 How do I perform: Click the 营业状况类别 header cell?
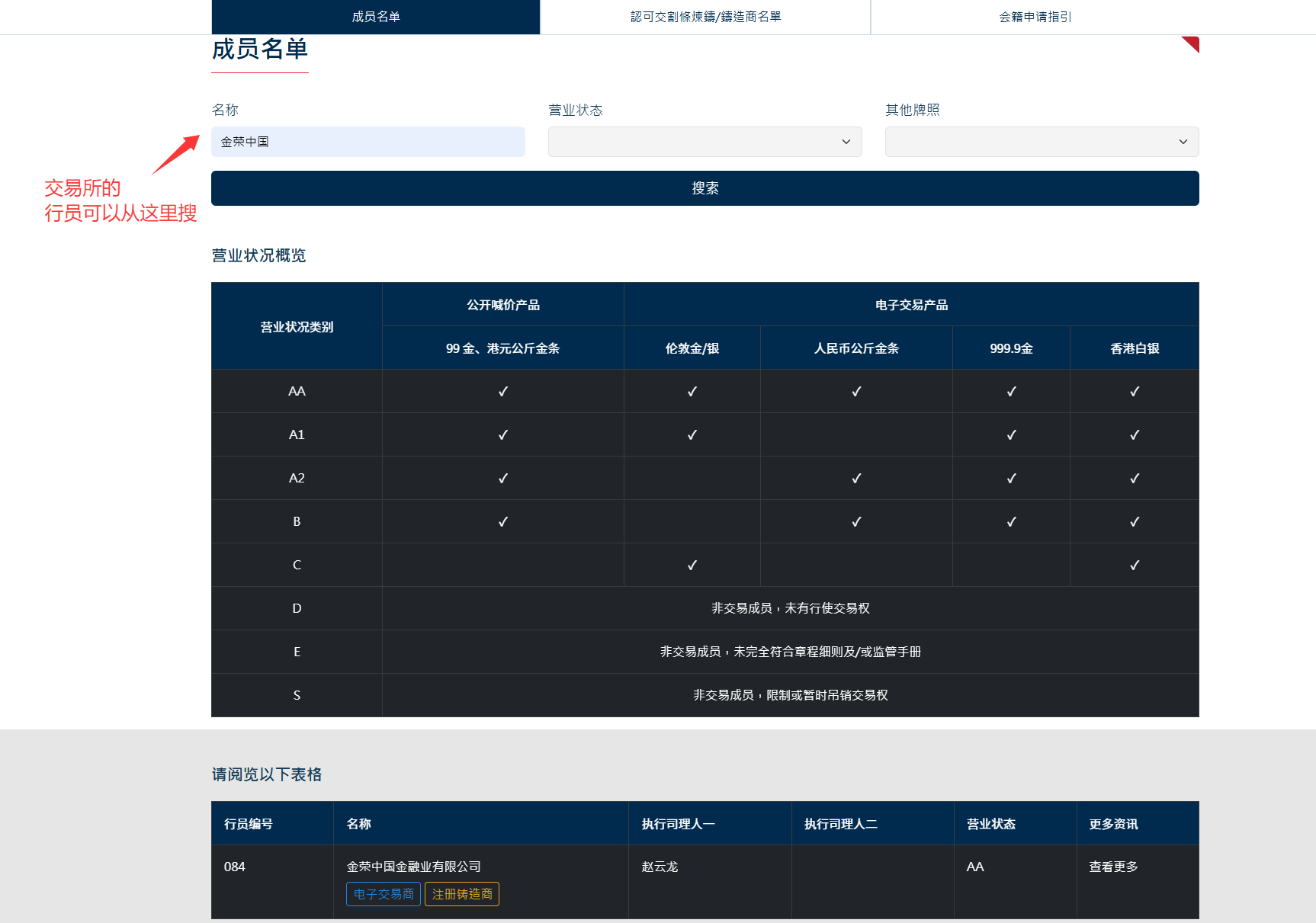click(x=297, y=326)
